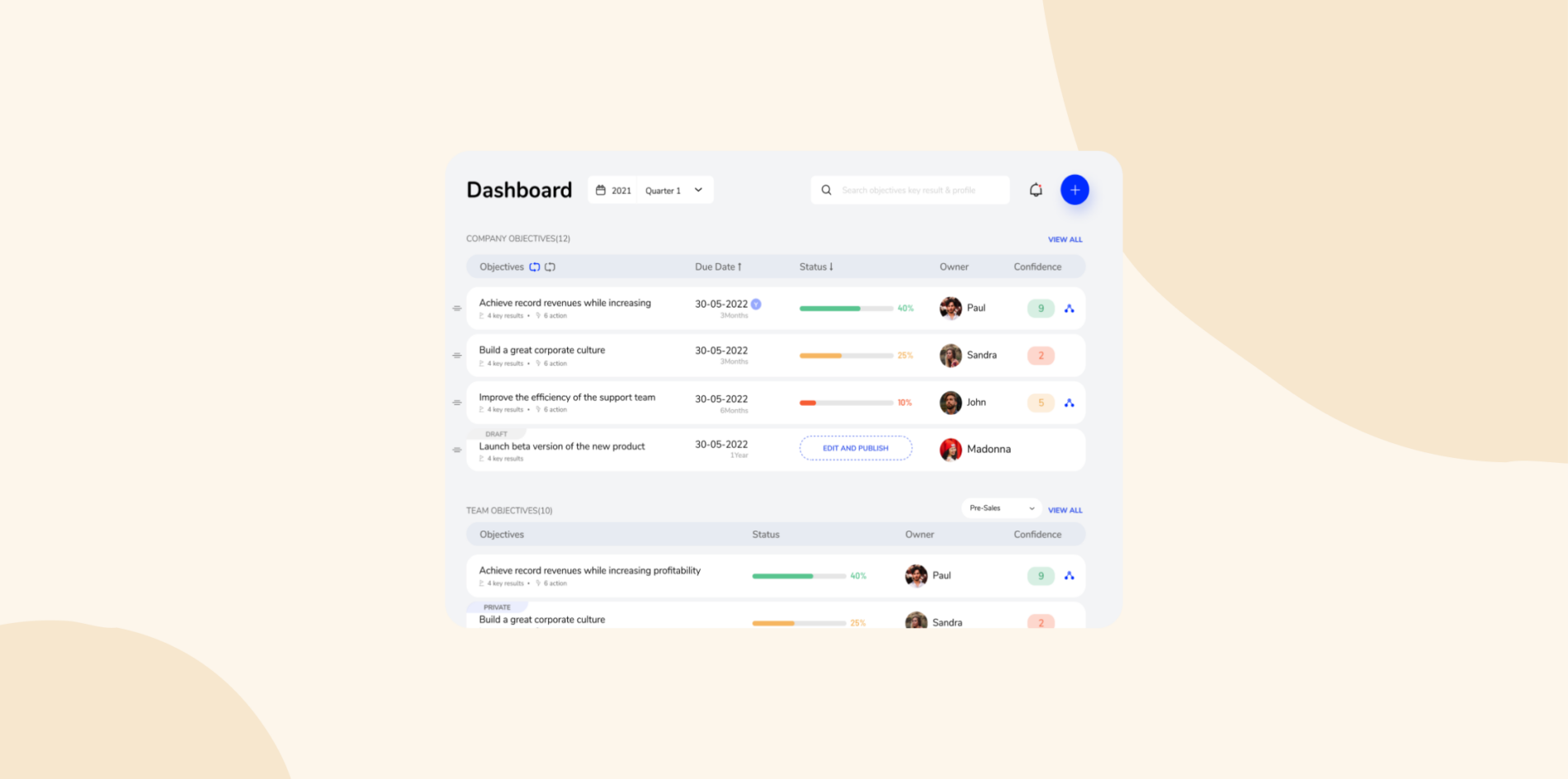Click confidence badge 9 in company objectives

1041,309
